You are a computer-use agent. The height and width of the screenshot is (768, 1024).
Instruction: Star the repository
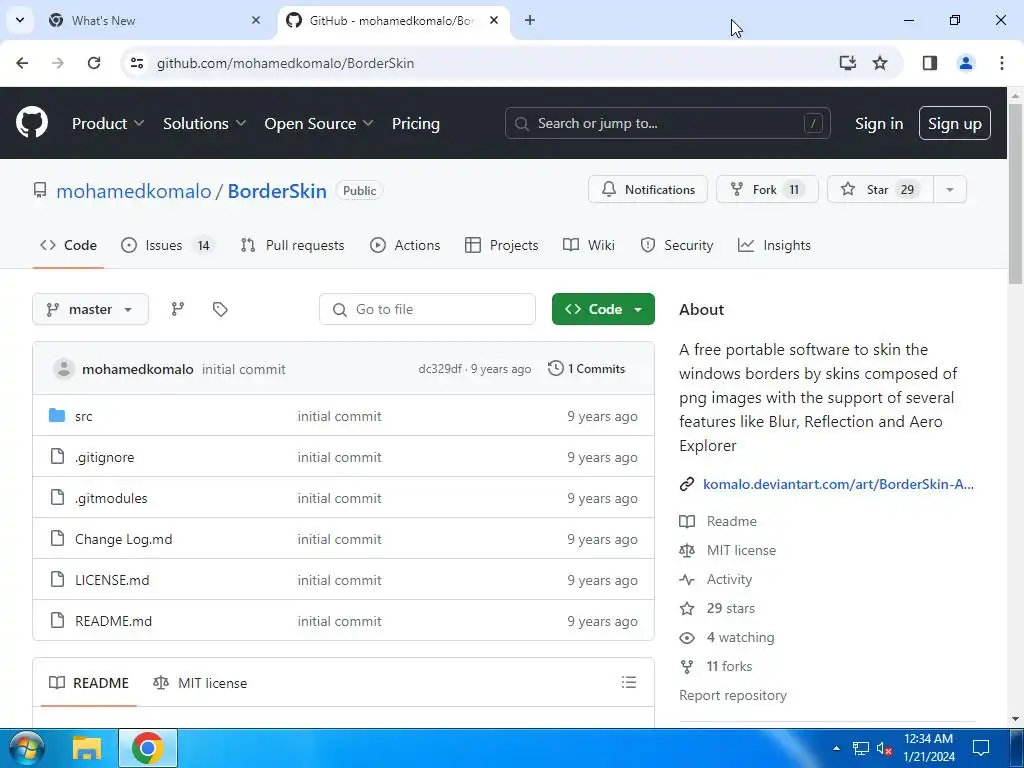tap(880, 189)
